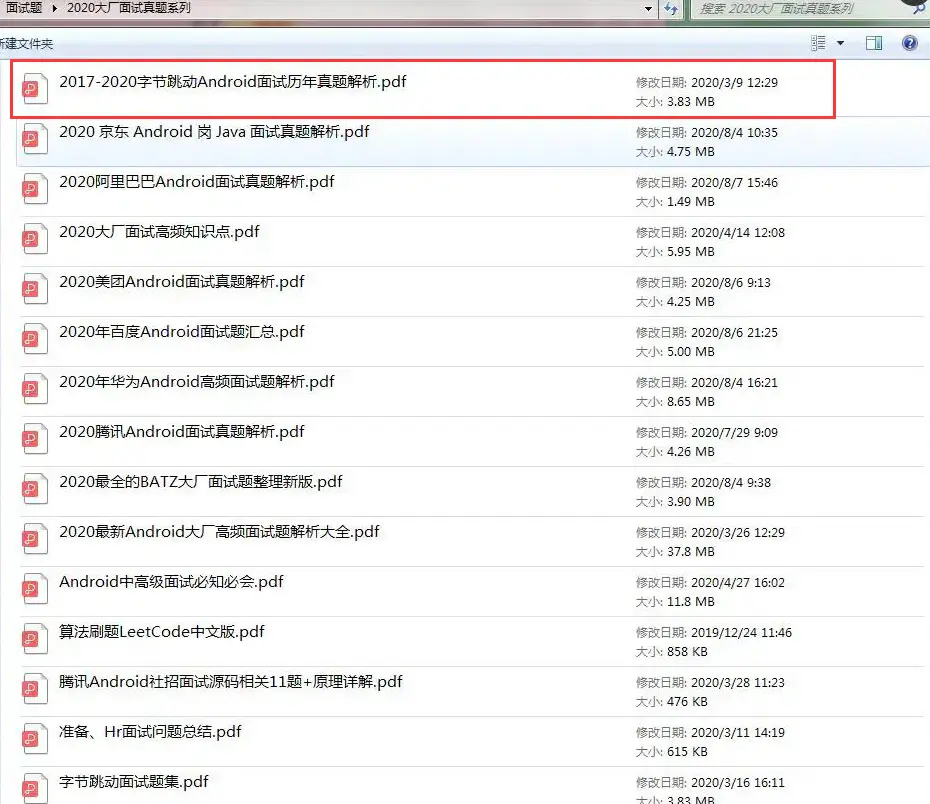Select file name 2020腾讯Android面试真题解析.pdf
This screenshot has width=930, height=804.
click(x=181, y=432)
